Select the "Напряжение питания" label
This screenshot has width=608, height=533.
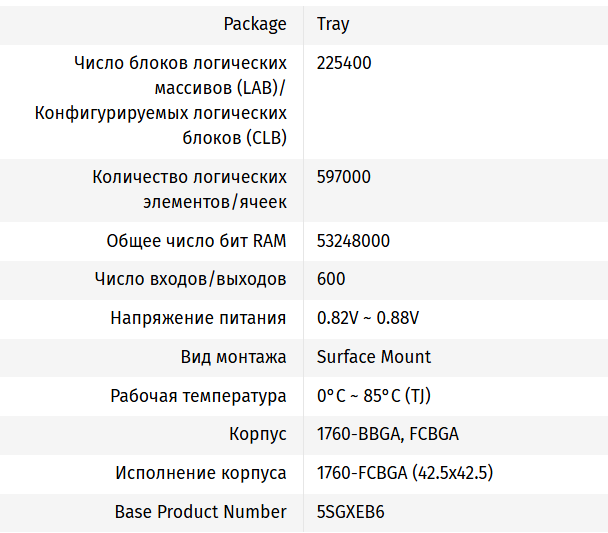pyautogui.click(x=198, y=318)
